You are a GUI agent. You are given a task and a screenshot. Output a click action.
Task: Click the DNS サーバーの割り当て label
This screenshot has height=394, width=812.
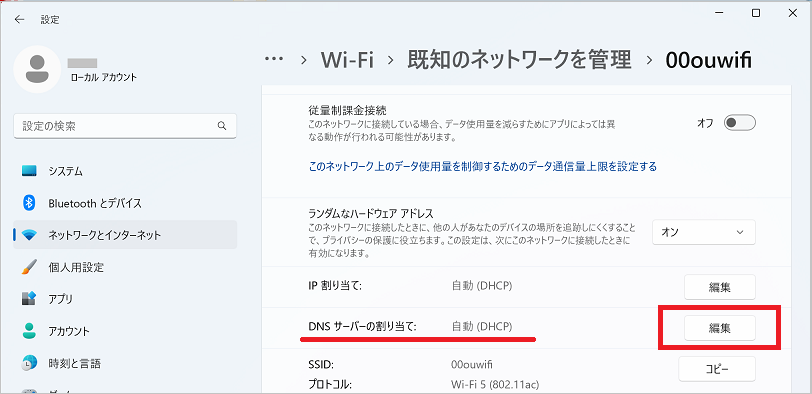tap(362, 327)
